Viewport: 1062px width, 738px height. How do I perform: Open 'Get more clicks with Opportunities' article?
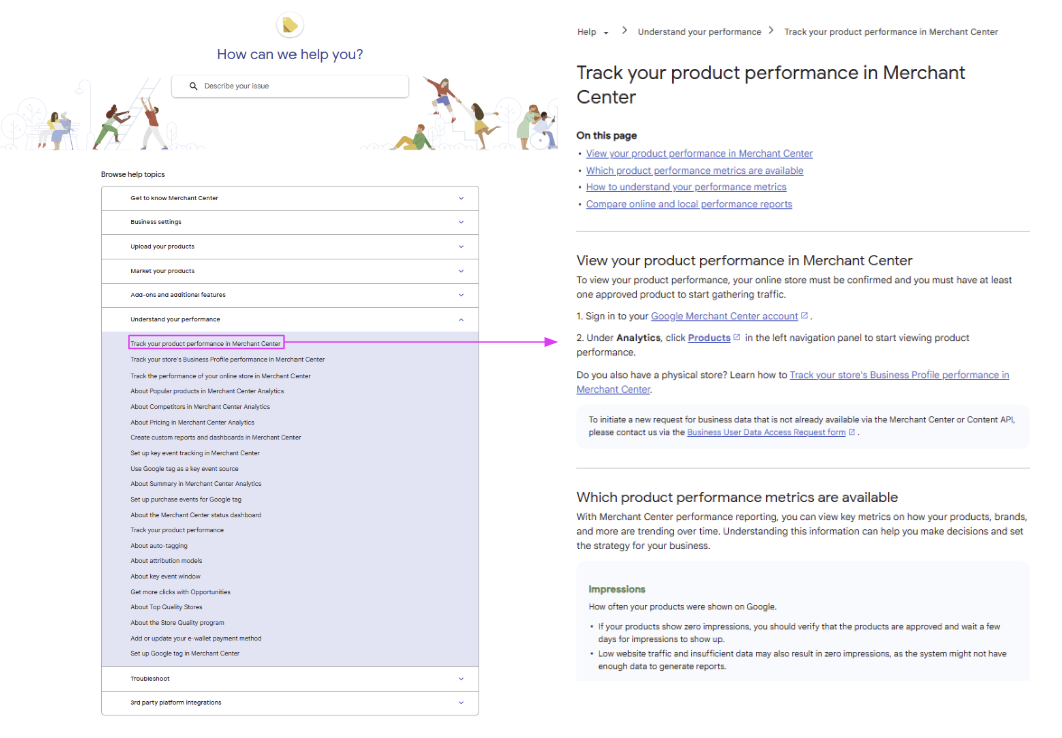180,592
